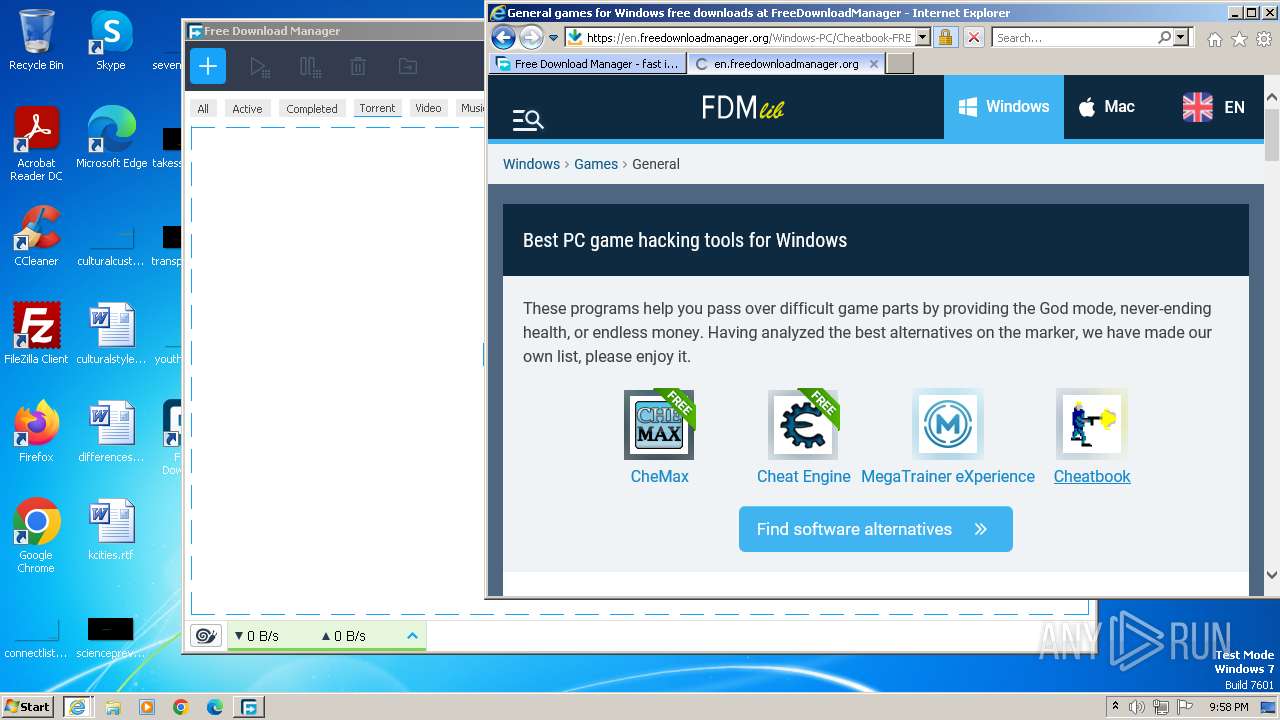Click the delete trash icon in FDM toolbar
1280x720 pixels.
(x=358, y=67)
